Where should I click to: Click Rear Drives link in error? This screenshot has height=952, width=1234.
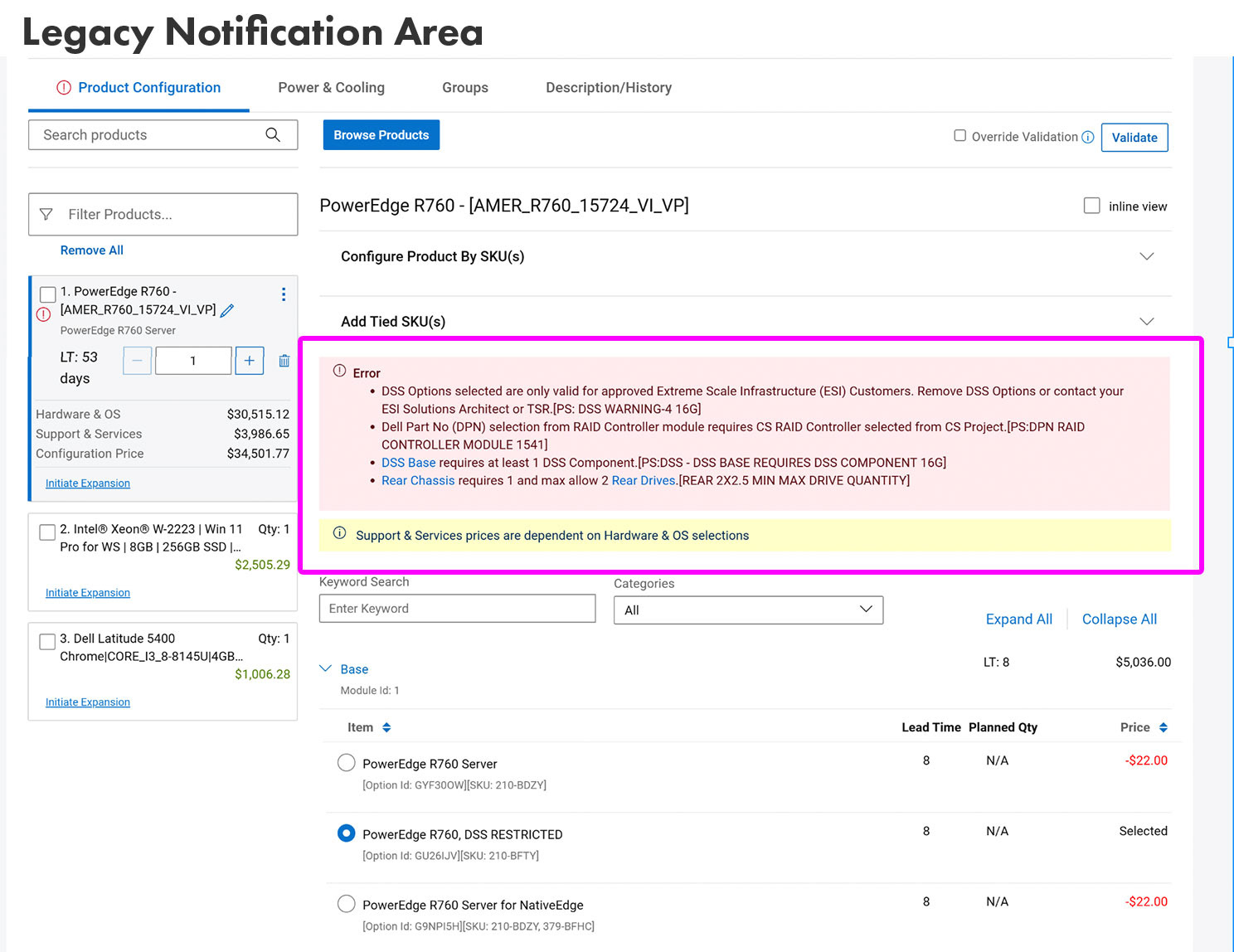coord(644,480)
